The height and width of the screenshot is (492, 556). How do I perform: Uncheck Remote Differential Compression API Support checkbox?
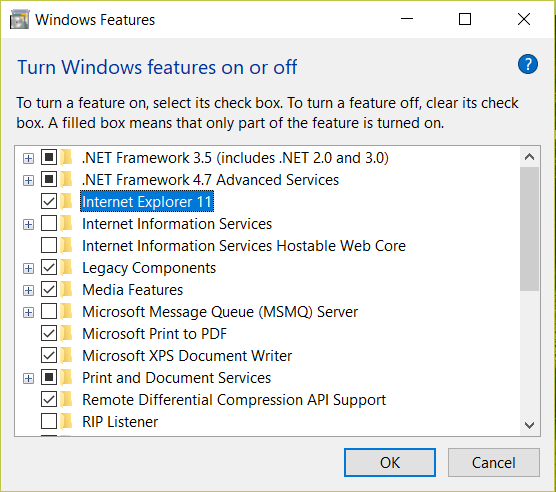coord(49,399)
